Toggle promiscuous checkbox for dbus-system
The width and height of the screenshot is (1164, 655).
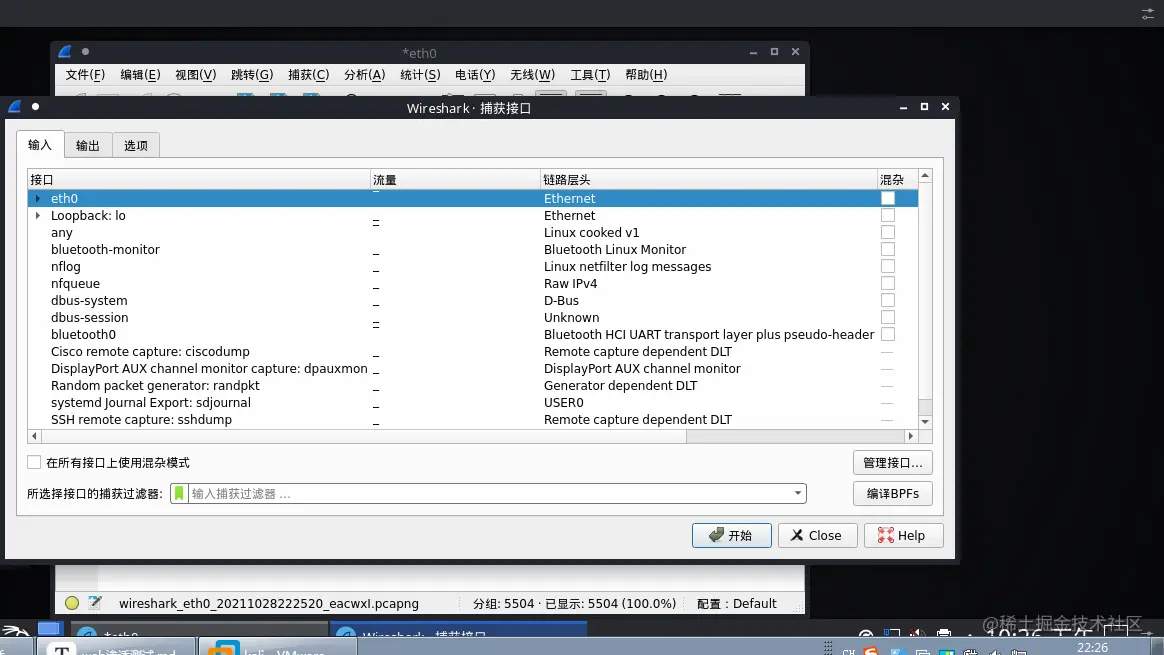click(888, 301)
